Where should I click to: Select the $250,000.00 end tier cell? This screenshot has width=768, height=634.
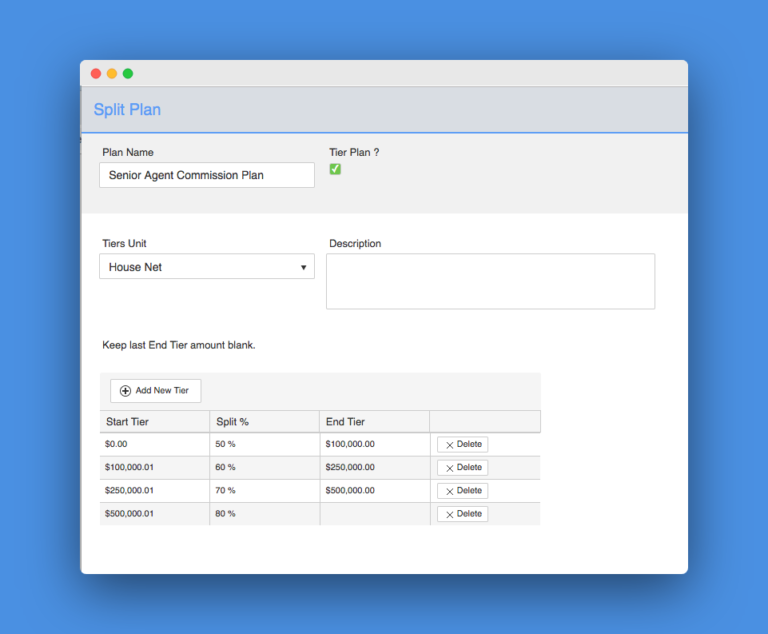click(x=375, y=467)
